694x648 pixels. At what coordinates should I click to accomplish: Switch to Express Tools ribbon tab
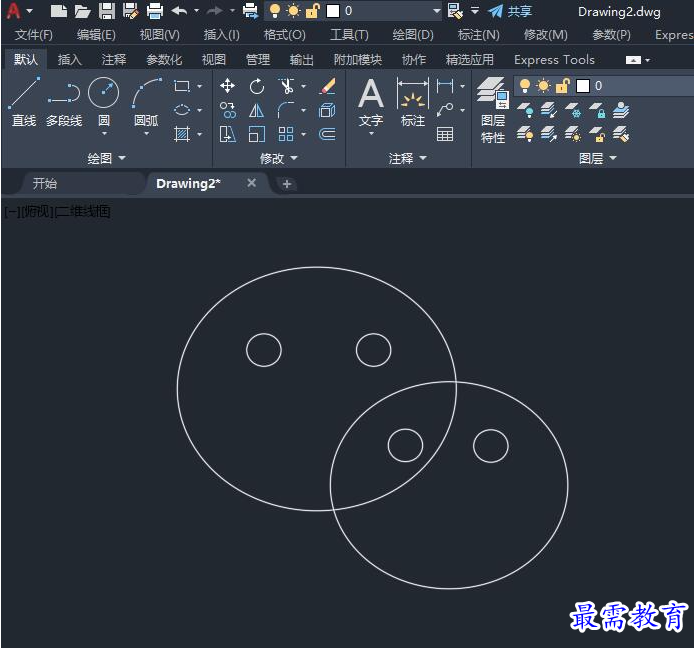[x=554, y=59]
